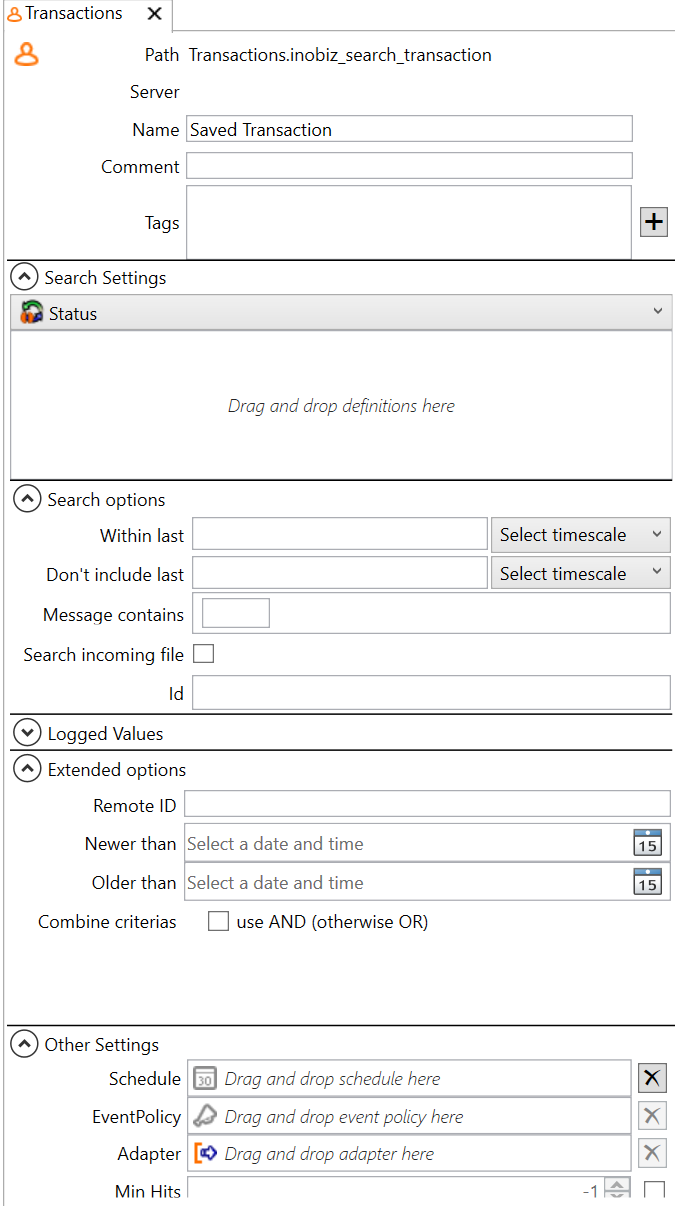Viewport: 675px width, 1206px height.
Task: Clear the EventPolicy field with X button
Action: (x=652, y=1116)
